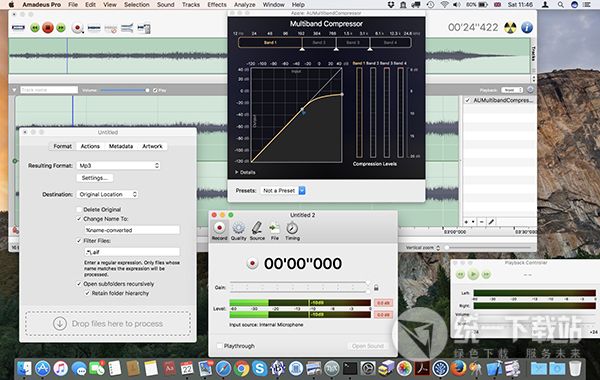
Task: Open the Analyze menu
Action: 245,5
